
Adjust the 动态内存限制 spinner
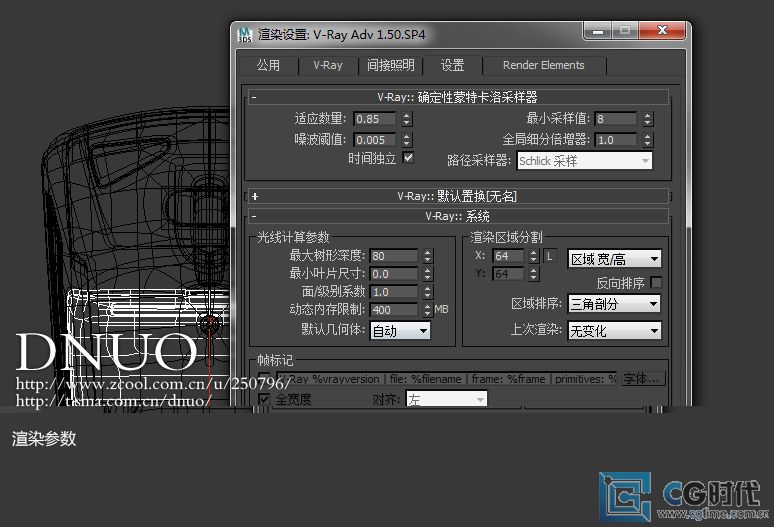point(428,309)
